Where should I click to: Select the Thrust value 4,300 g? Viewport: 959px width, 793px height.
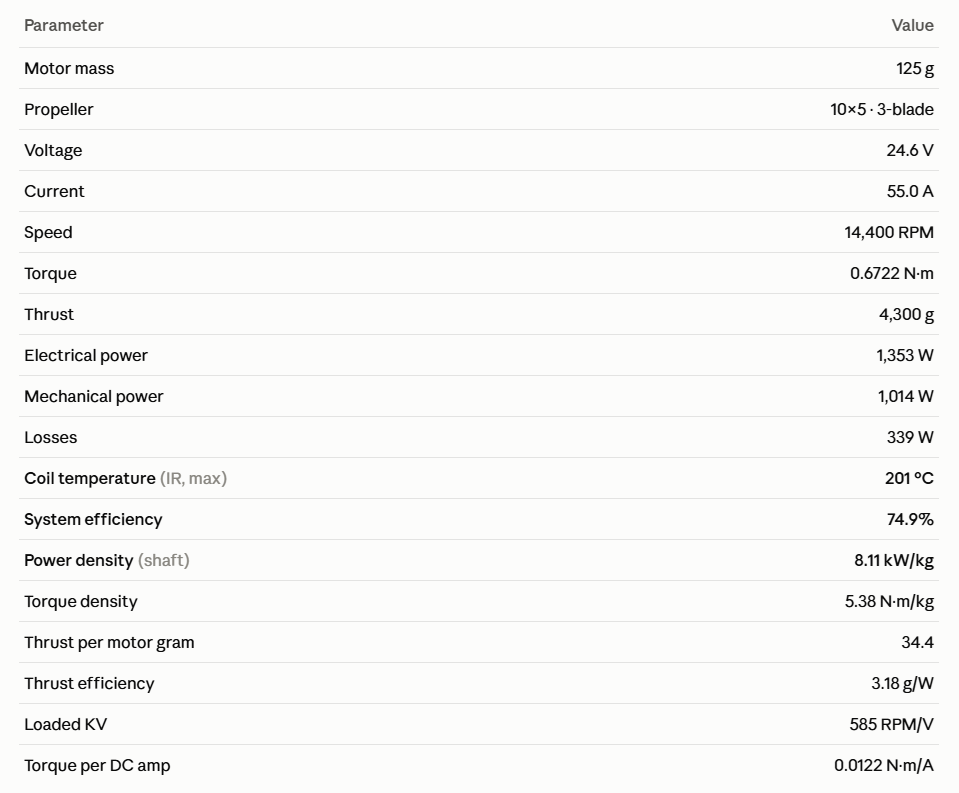pyautogui.click(x=906, y=314)
